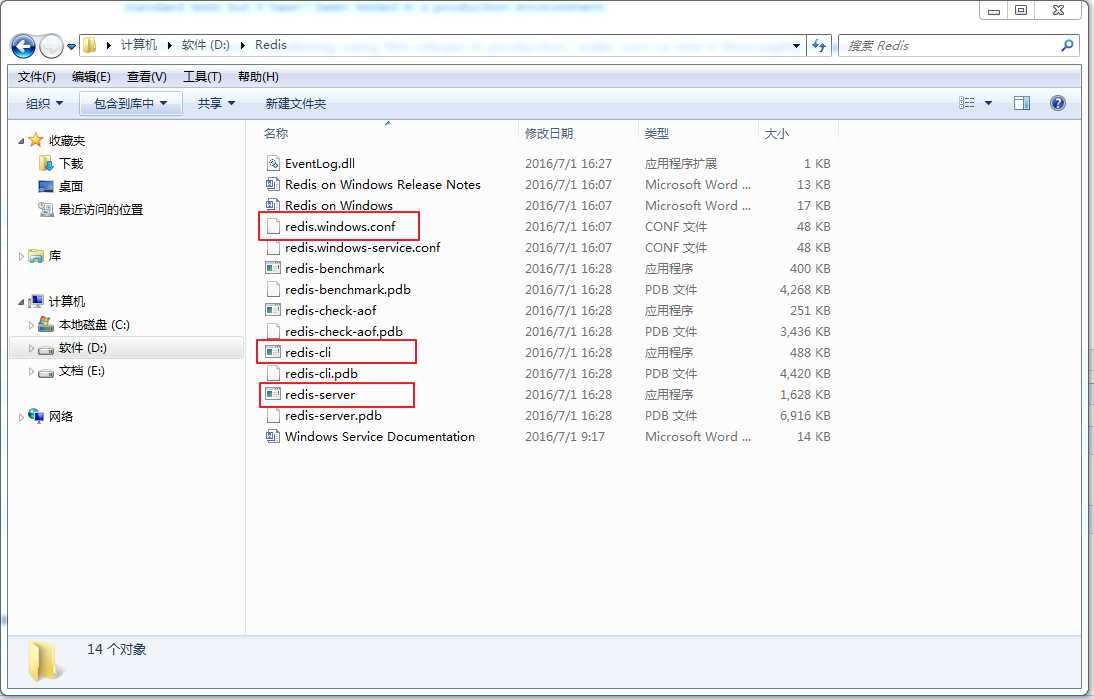Click 软件 (D:) in the address breadcrumb
1094x699 pixels.
click(x=206, y=45)
